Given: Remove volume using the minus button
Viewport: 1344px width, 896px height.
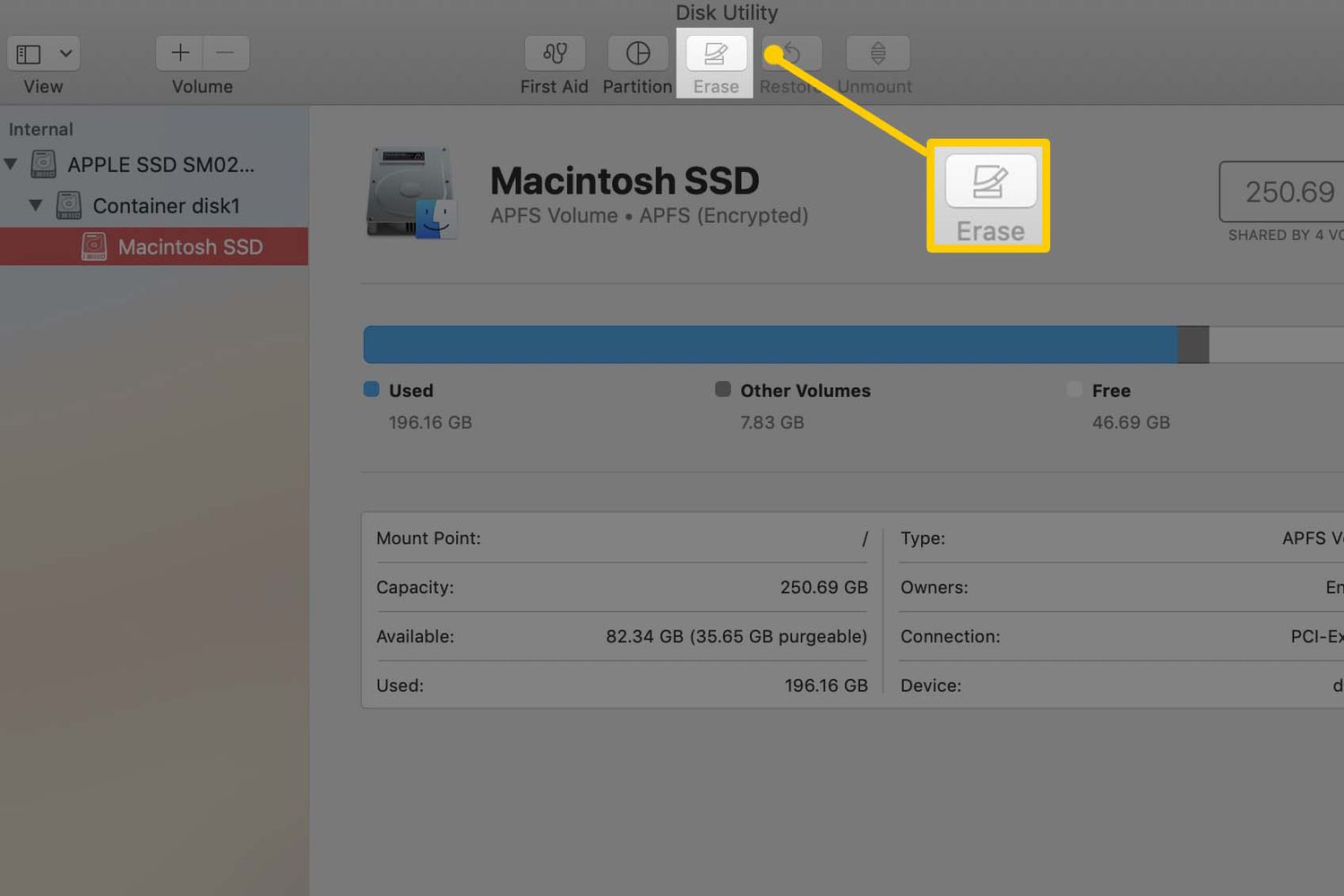Looking at the screenshot, I should (x=226, y=53).
